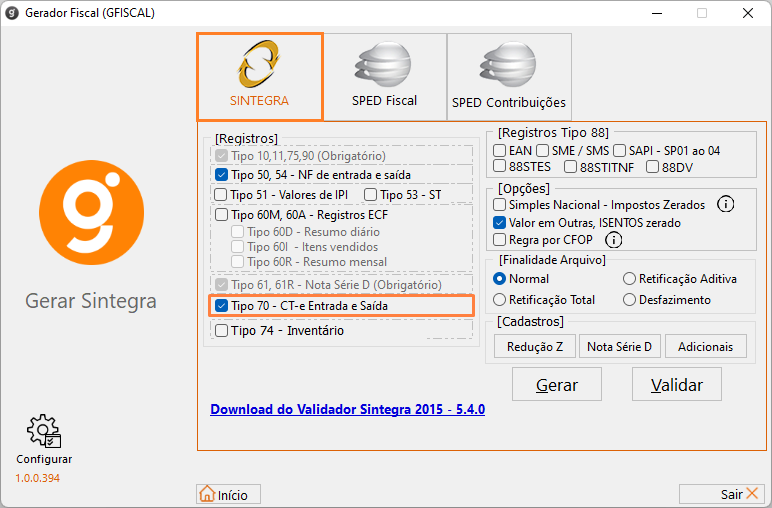Image resolution: width=772 pixels, height=508 pixels.
Task: Enable Regra por CFOP option
Action: [499, 240]
